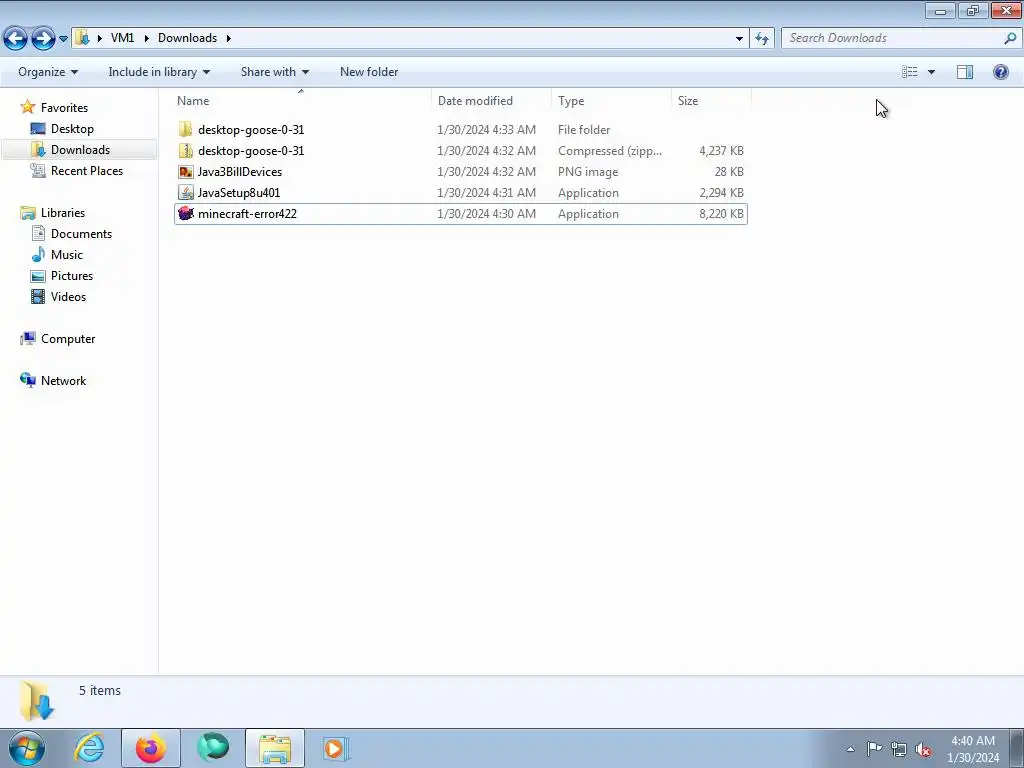This screenshot has width=1024, height=768.
Task: Select the minecraft-error422 application file
Action: tap(460, 214)
